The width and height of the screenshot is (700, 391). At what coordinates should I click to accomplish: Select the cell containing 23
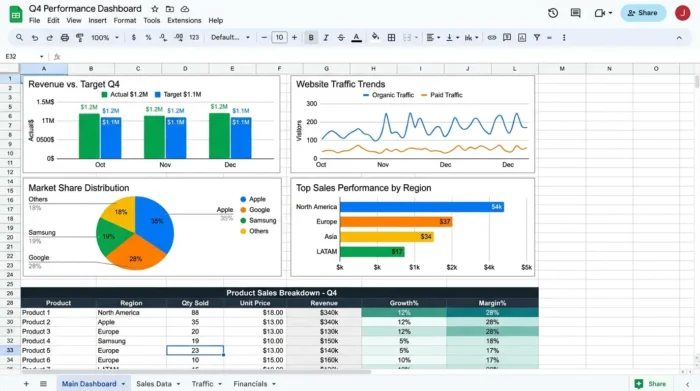coord(195,350)
